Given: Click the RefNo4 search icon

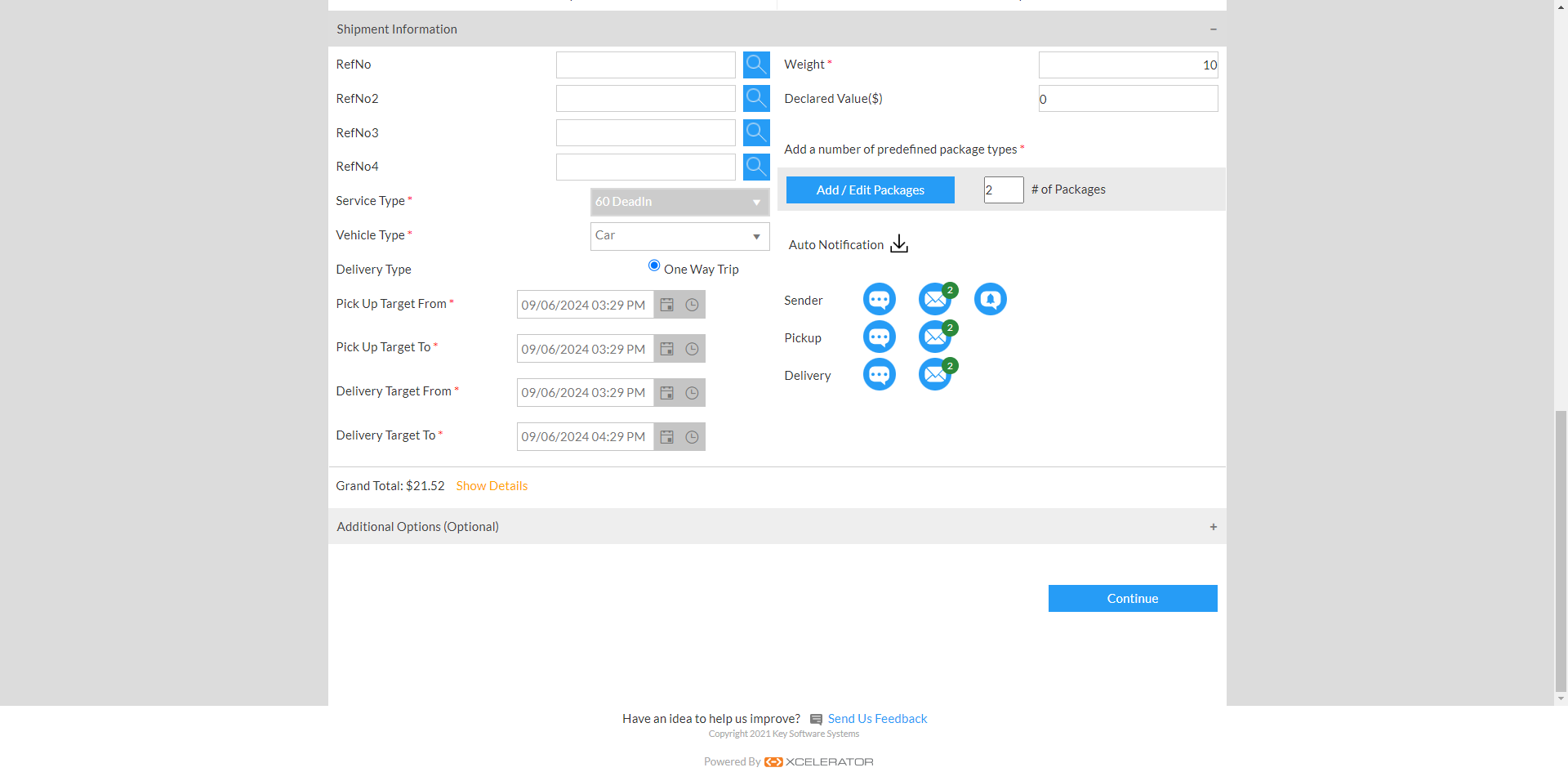Looking at the screenshot, I should pyautogui.click(x=756, y=167).
